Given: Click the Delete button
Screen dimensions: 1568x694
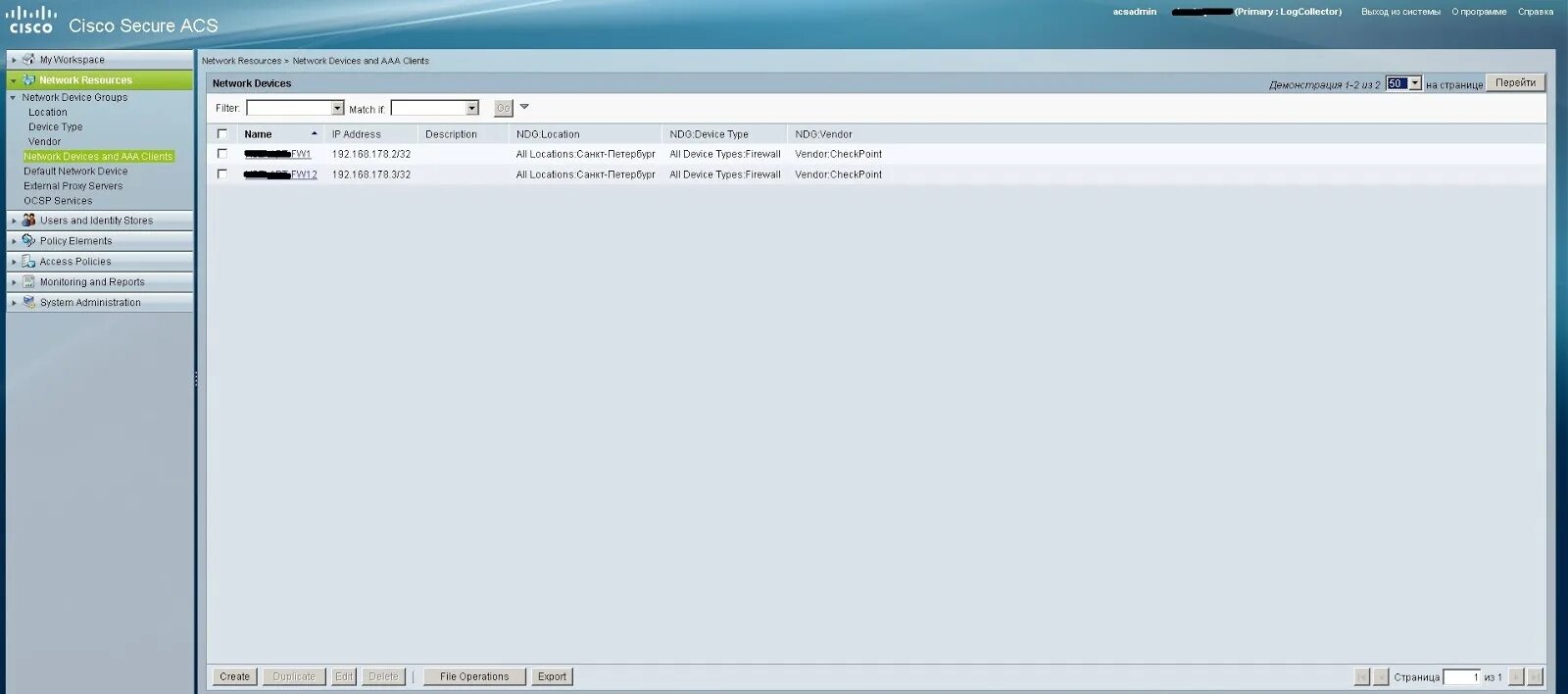Looking at the screenshot, I should (383, 677).
